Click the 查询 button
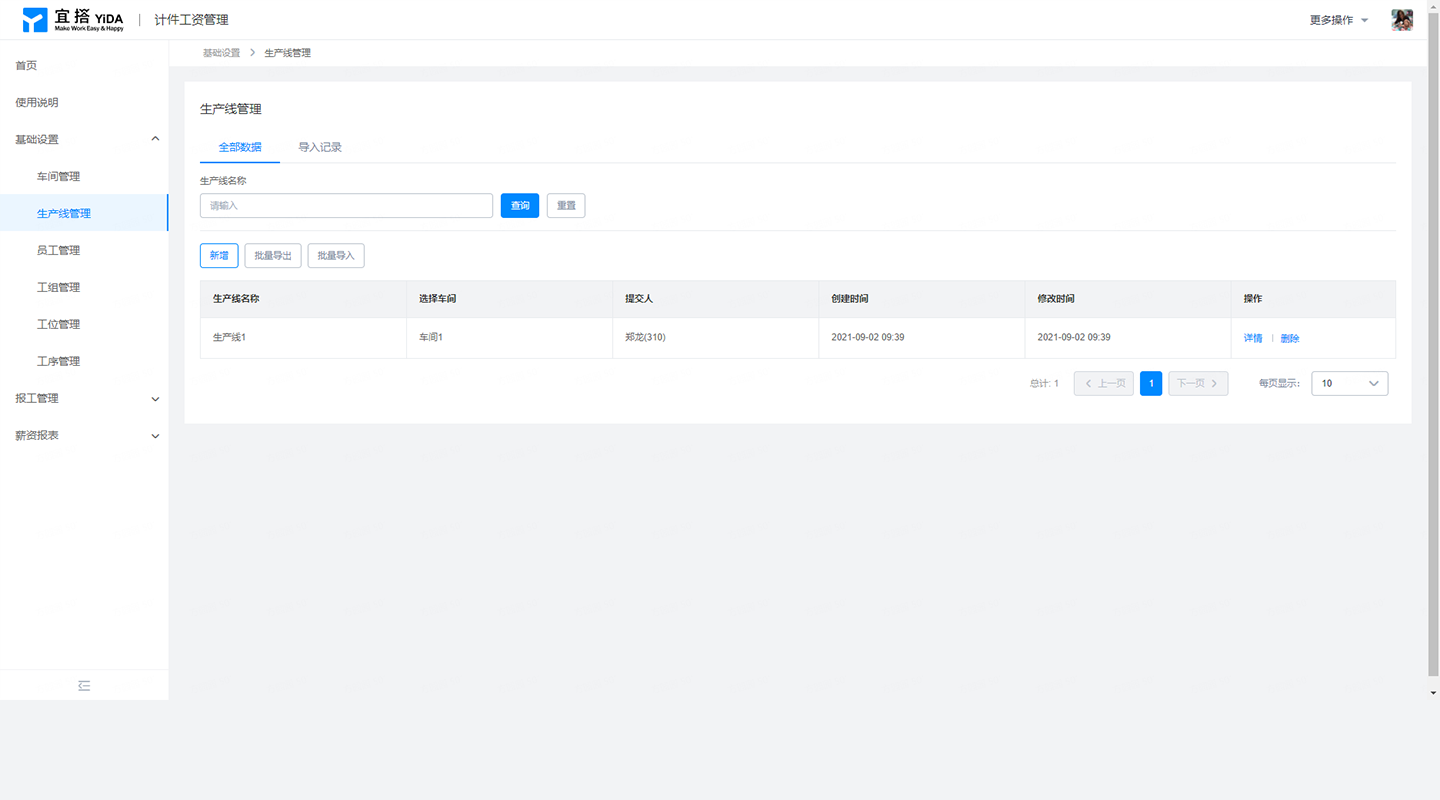The image size is (1440, 800). (x=520, y=205)
